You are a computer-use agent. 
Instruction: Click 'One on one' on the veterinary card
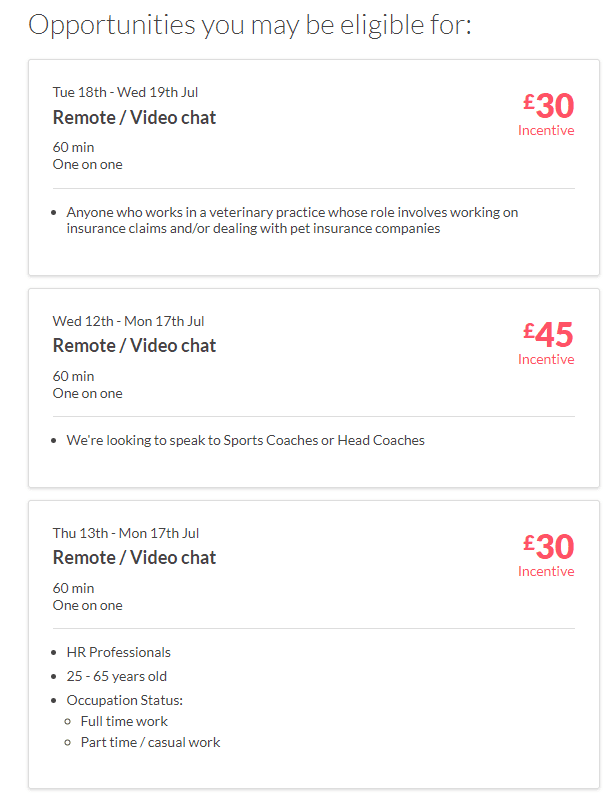87,164
